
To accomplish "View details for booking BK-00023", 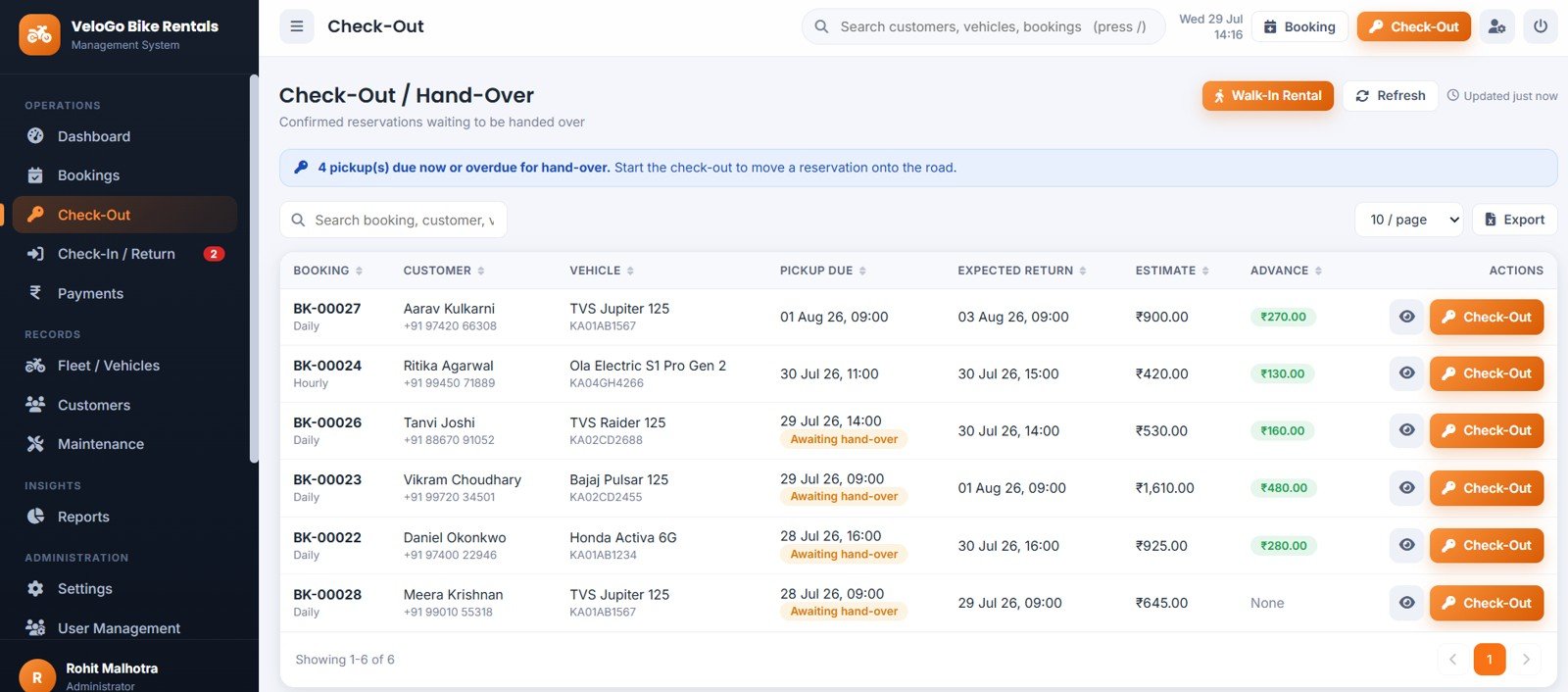I will point(1406,488).
